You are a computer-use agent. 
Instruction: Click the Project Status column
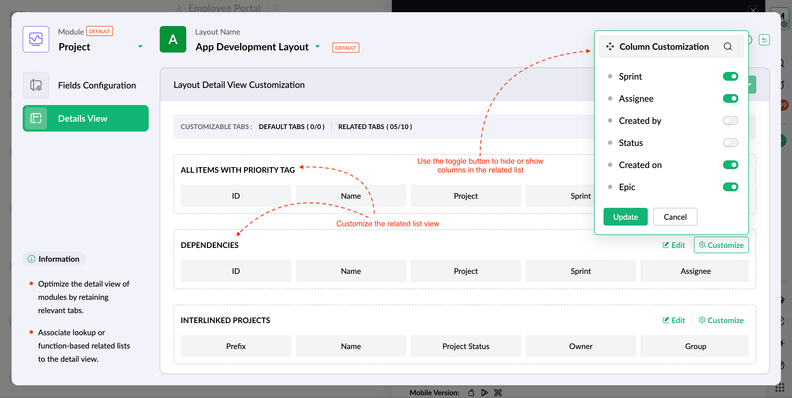click(x=466, y=346)
